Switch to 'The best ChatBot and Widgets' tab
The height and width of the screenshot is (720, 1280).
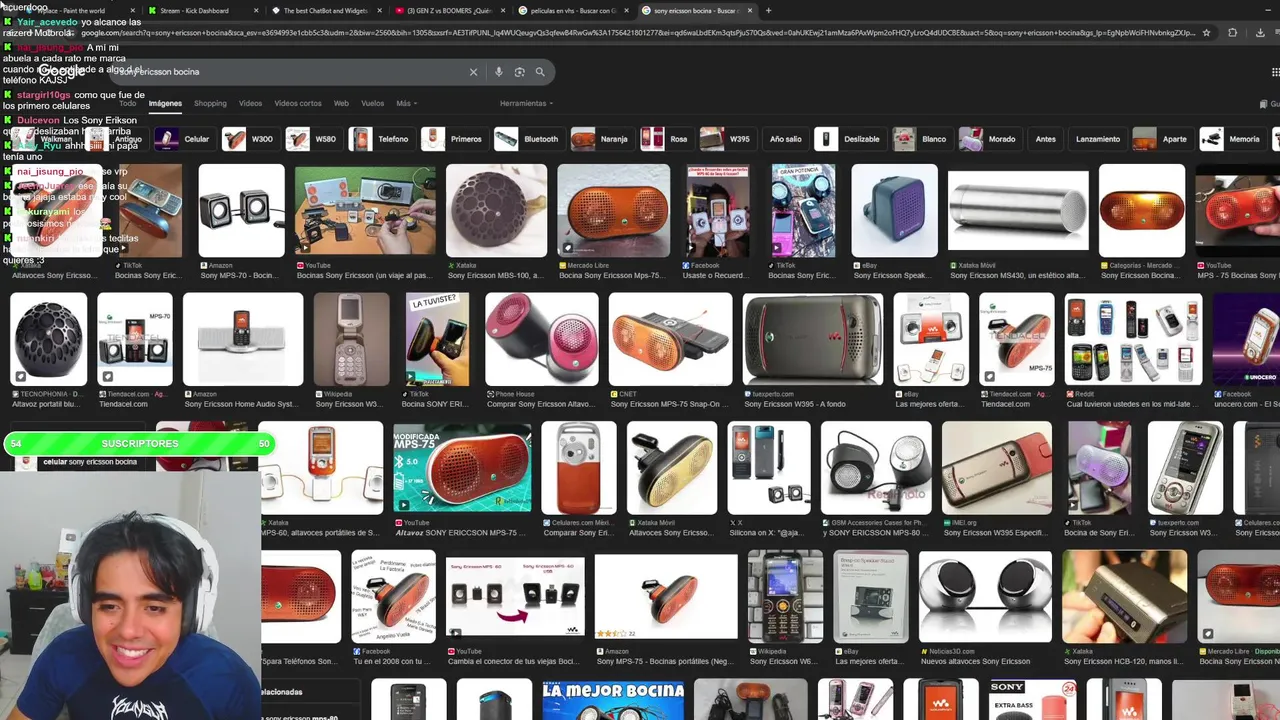click(x=325, y=11)
